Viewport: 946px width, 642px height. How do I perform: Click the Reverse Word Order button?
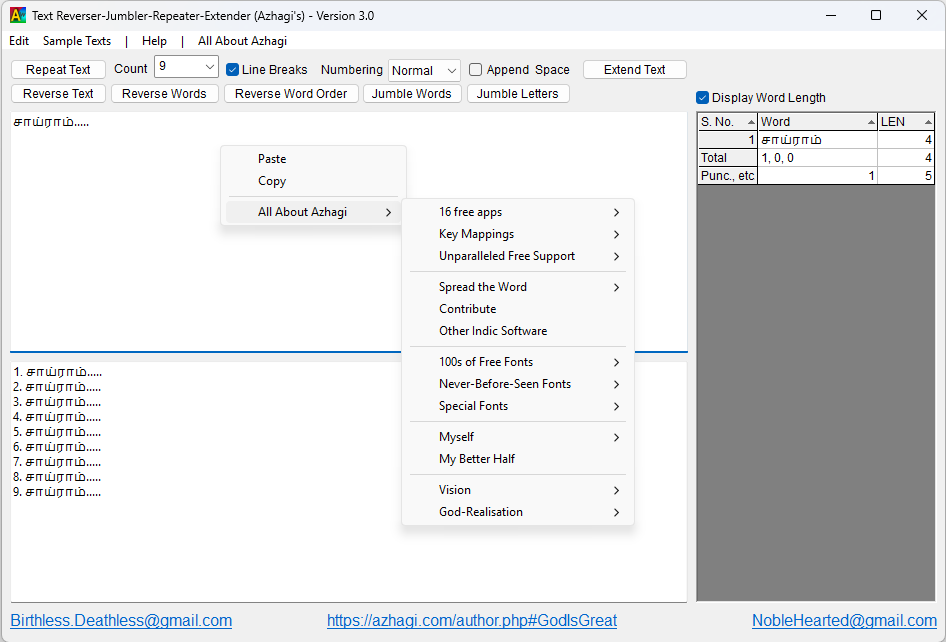(291, 94)
